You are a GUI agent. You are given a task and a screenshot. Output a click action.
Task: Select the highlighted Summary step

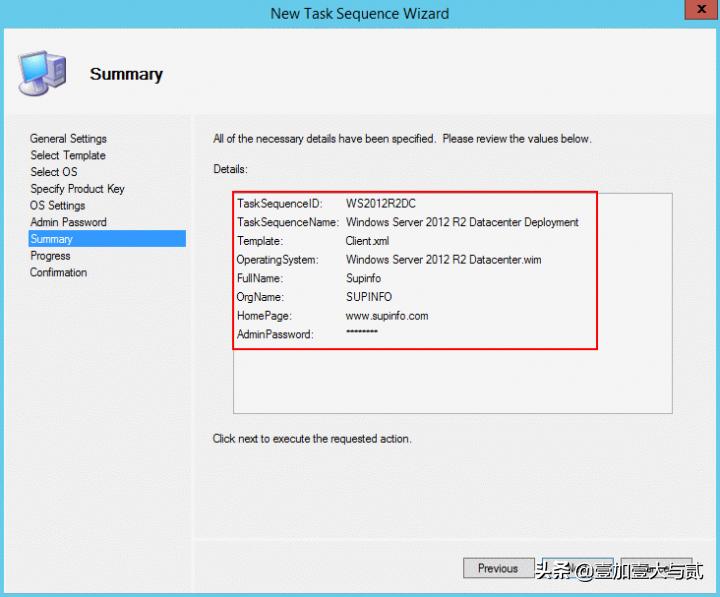[107, 239]
